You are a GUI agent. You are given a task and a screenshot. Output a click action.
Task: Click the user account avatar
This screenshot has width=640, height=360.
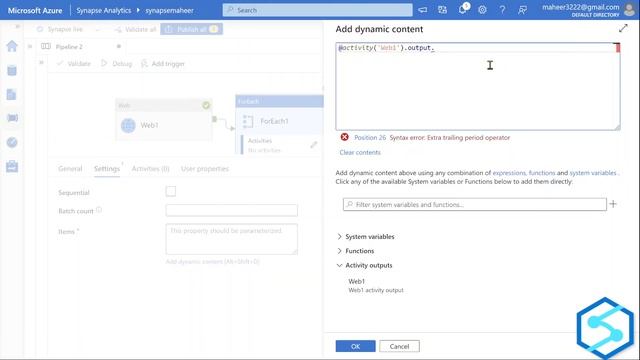click(x=629, y=10)
